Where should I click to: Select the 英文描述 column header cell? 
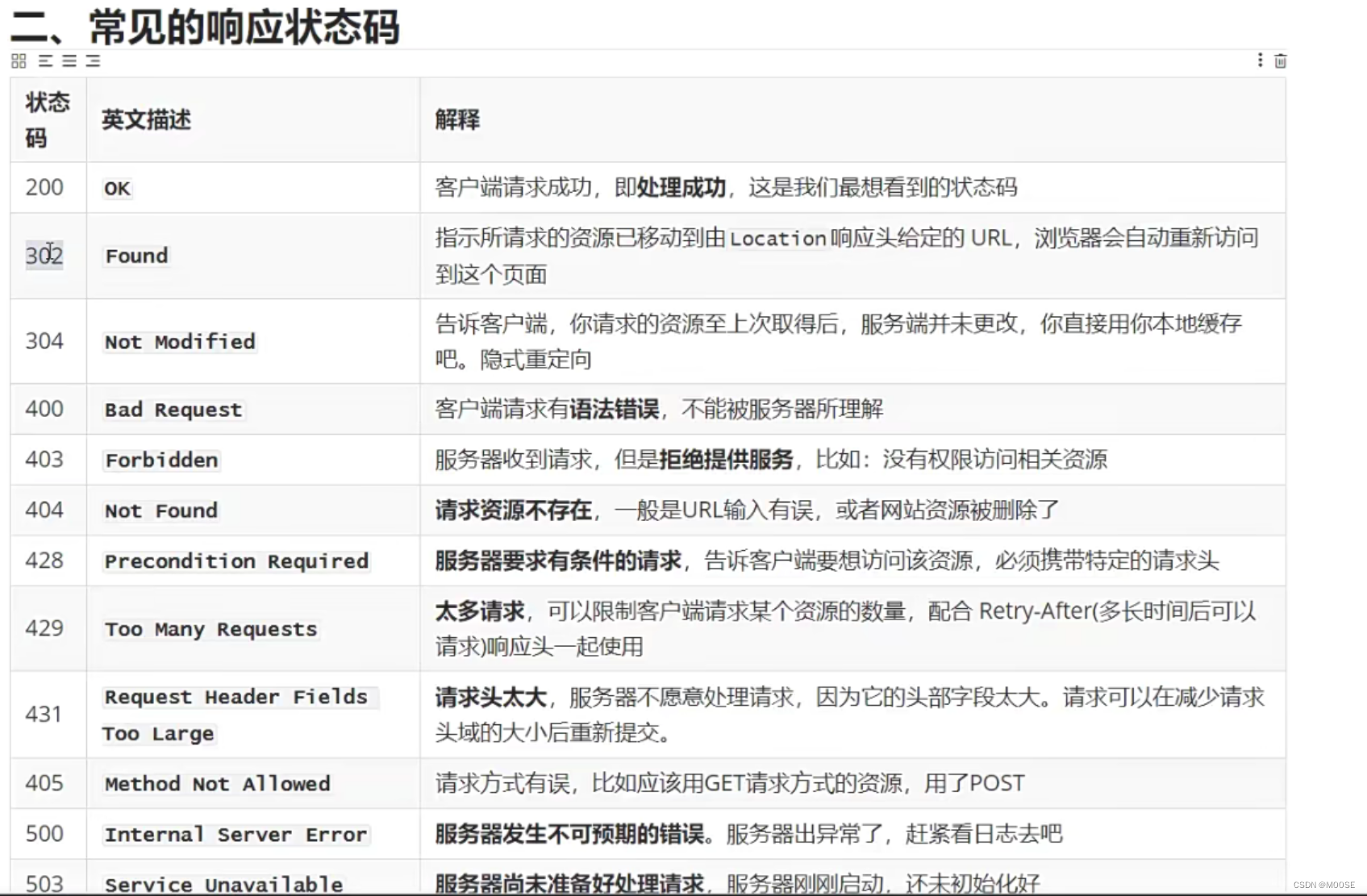click(145, 119)
